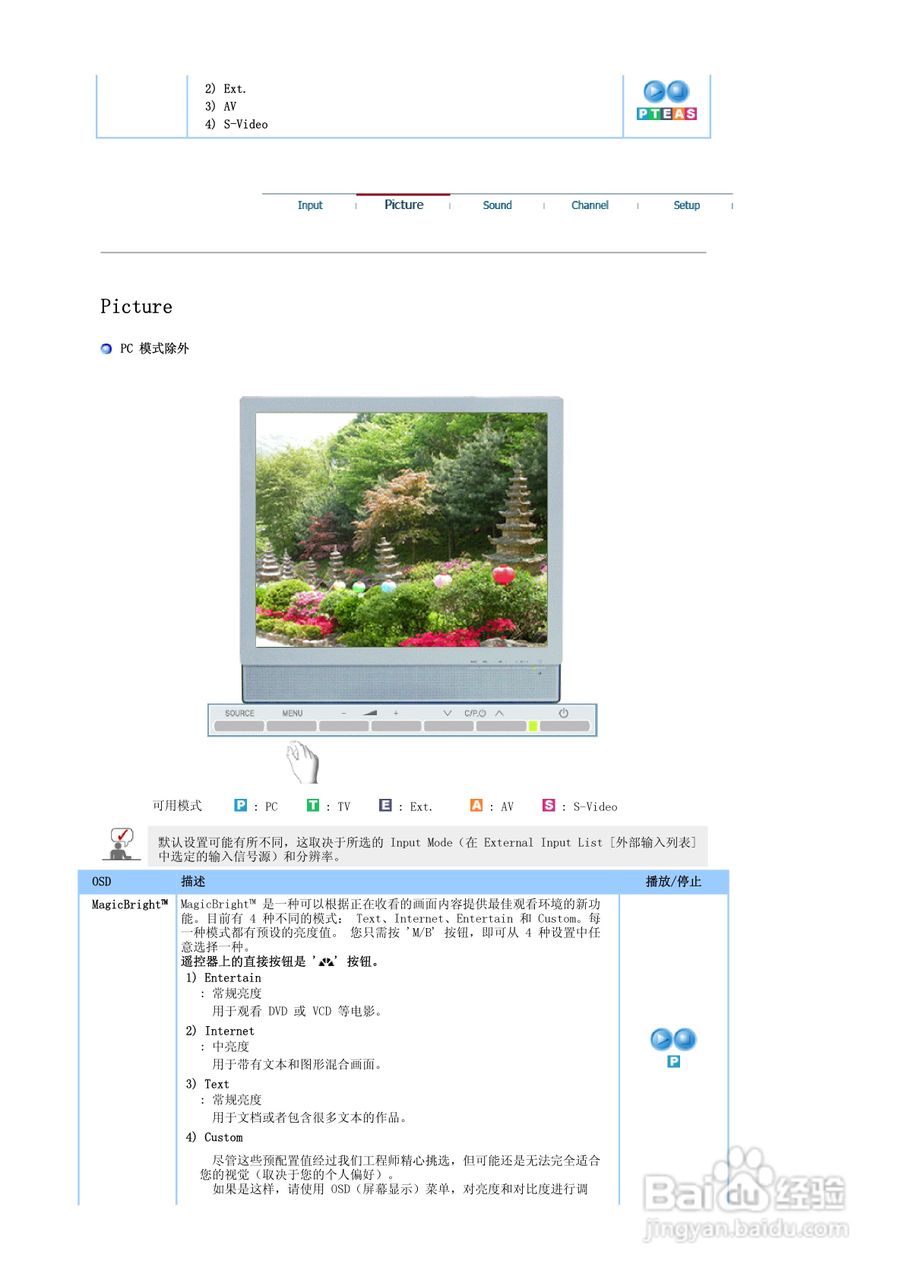Click the checkmark note icon beside the default-settings notice
This screenshot has width=905, height=1280.
[121, 845]
